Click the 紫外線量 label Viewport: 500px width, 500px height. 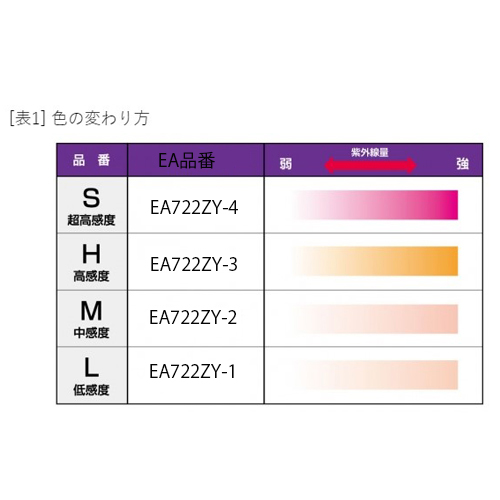370,153
